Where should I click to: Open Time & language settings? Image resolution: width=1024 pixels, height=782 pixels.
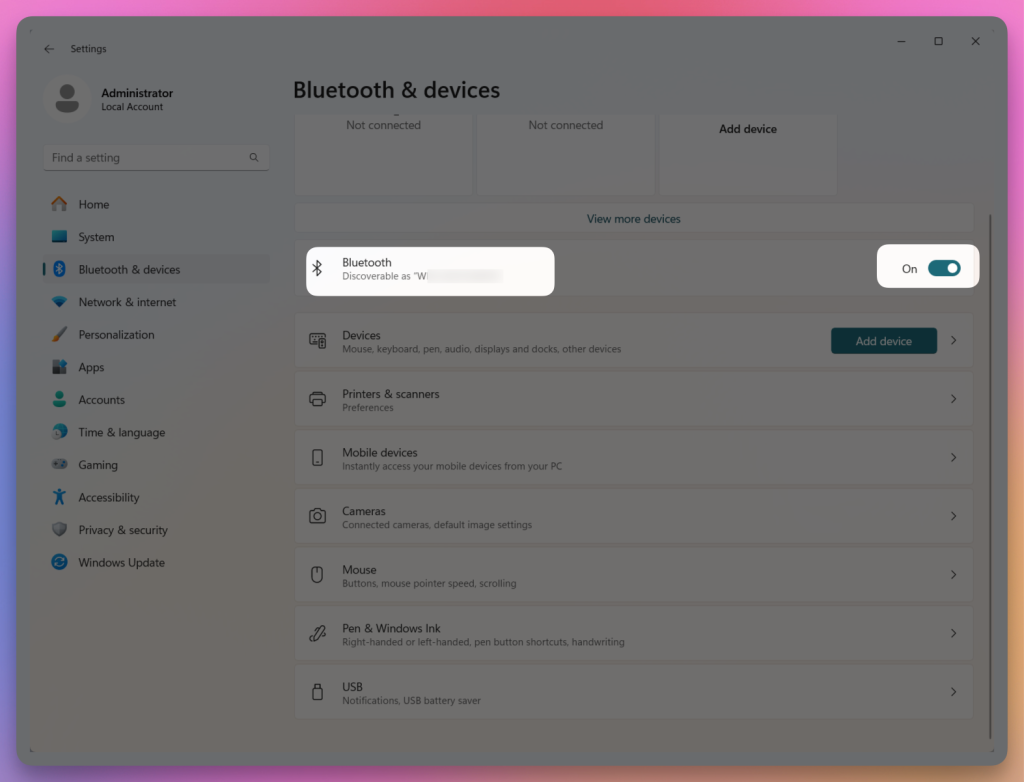pos(156,432)
